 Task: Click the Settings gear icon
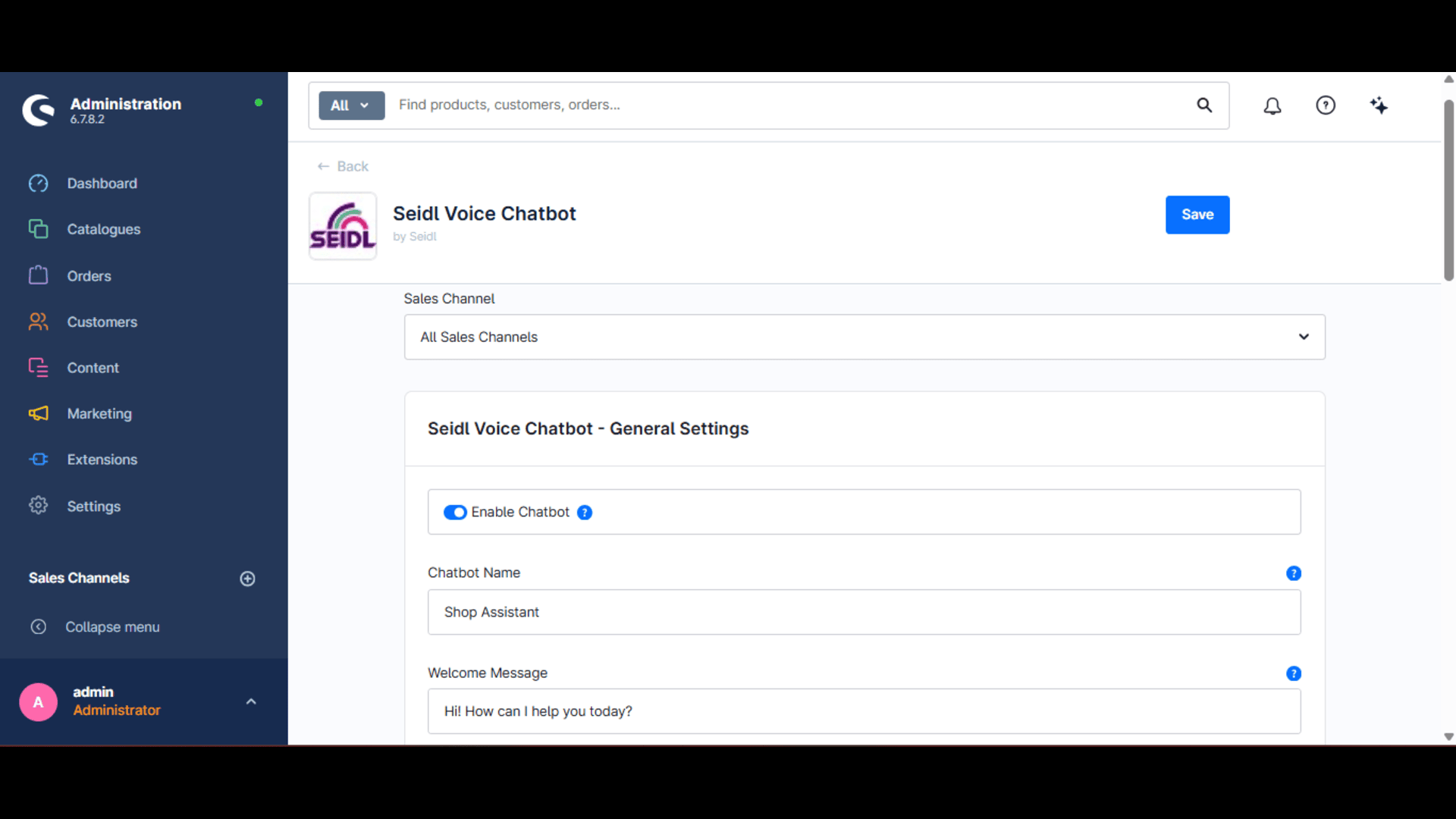38,505
